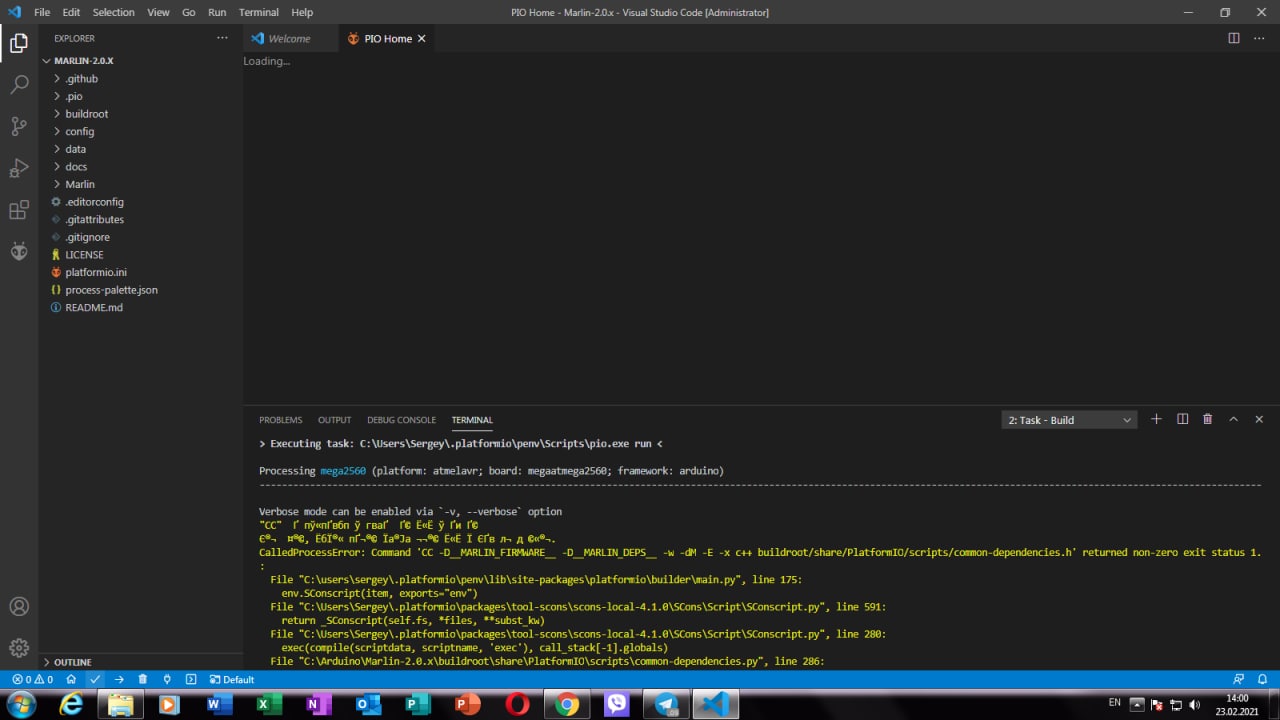The image size is (1280, 720).
Task: Open the Source Control view
Action: 19,126
